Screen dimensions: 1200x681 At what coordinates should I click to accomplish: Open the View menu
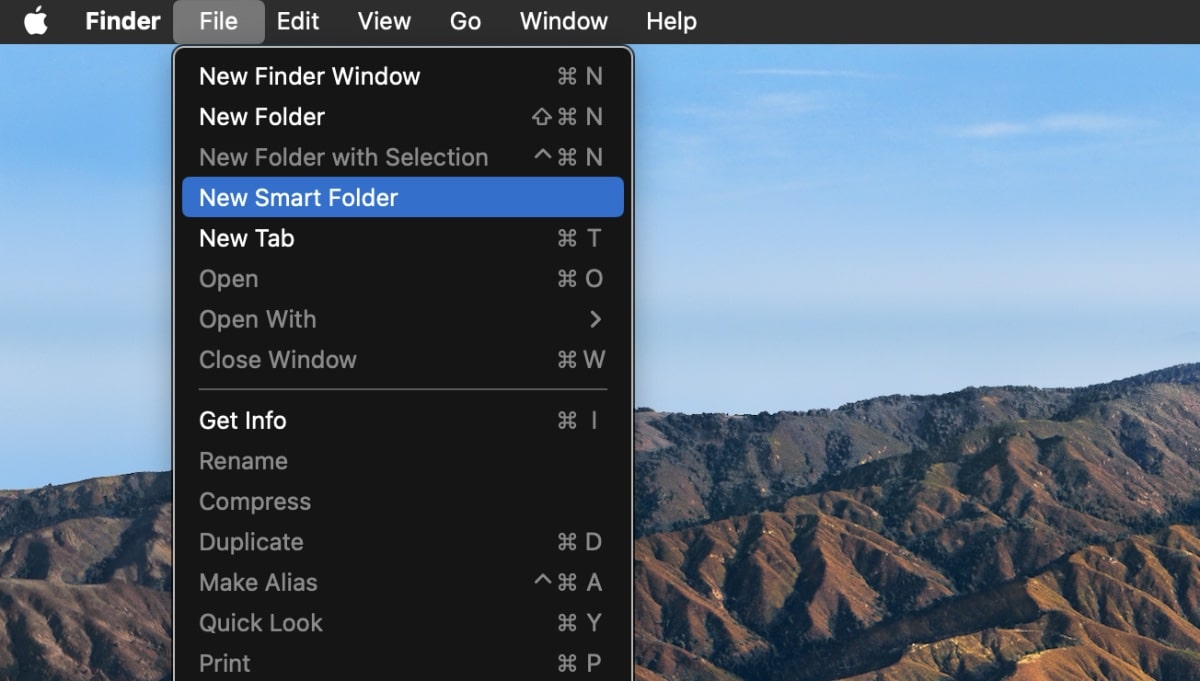tap(384, 21)
